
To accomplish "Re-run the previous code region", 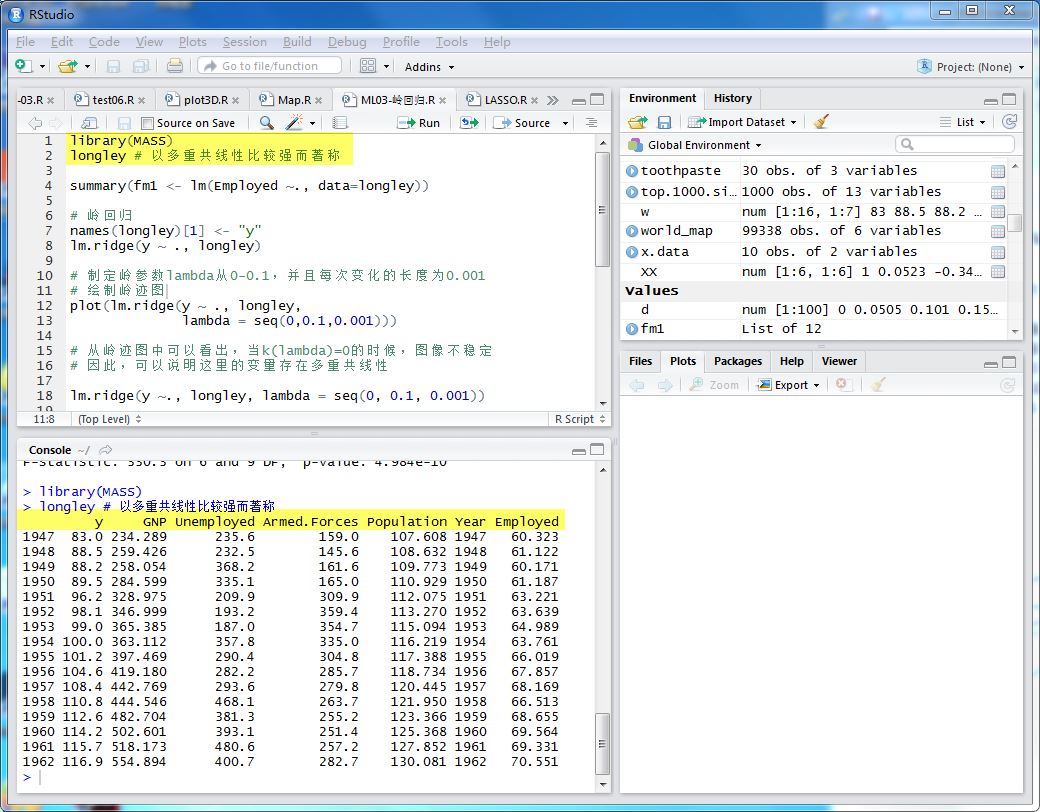I will [x=468, y=123].
